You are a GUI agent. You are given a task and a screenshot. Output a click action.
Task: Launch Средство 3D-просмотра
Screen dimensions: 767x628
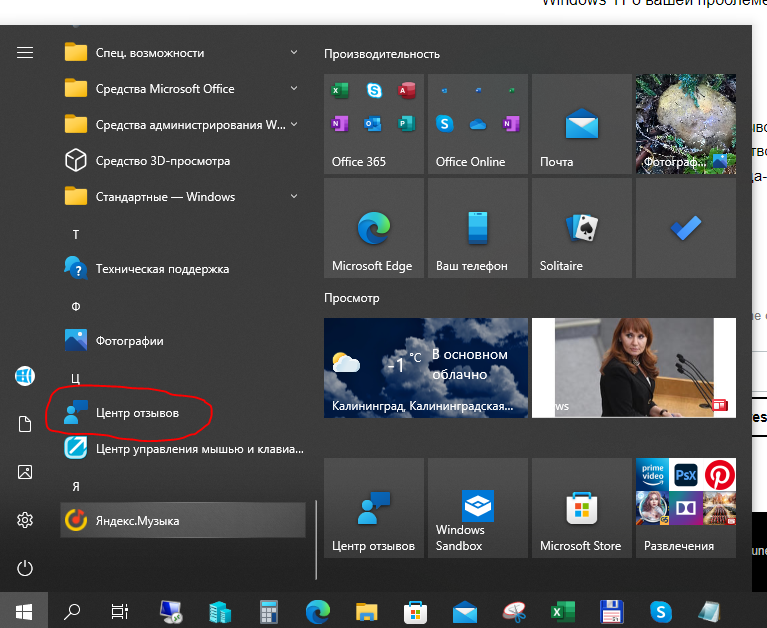click(183, 160)
